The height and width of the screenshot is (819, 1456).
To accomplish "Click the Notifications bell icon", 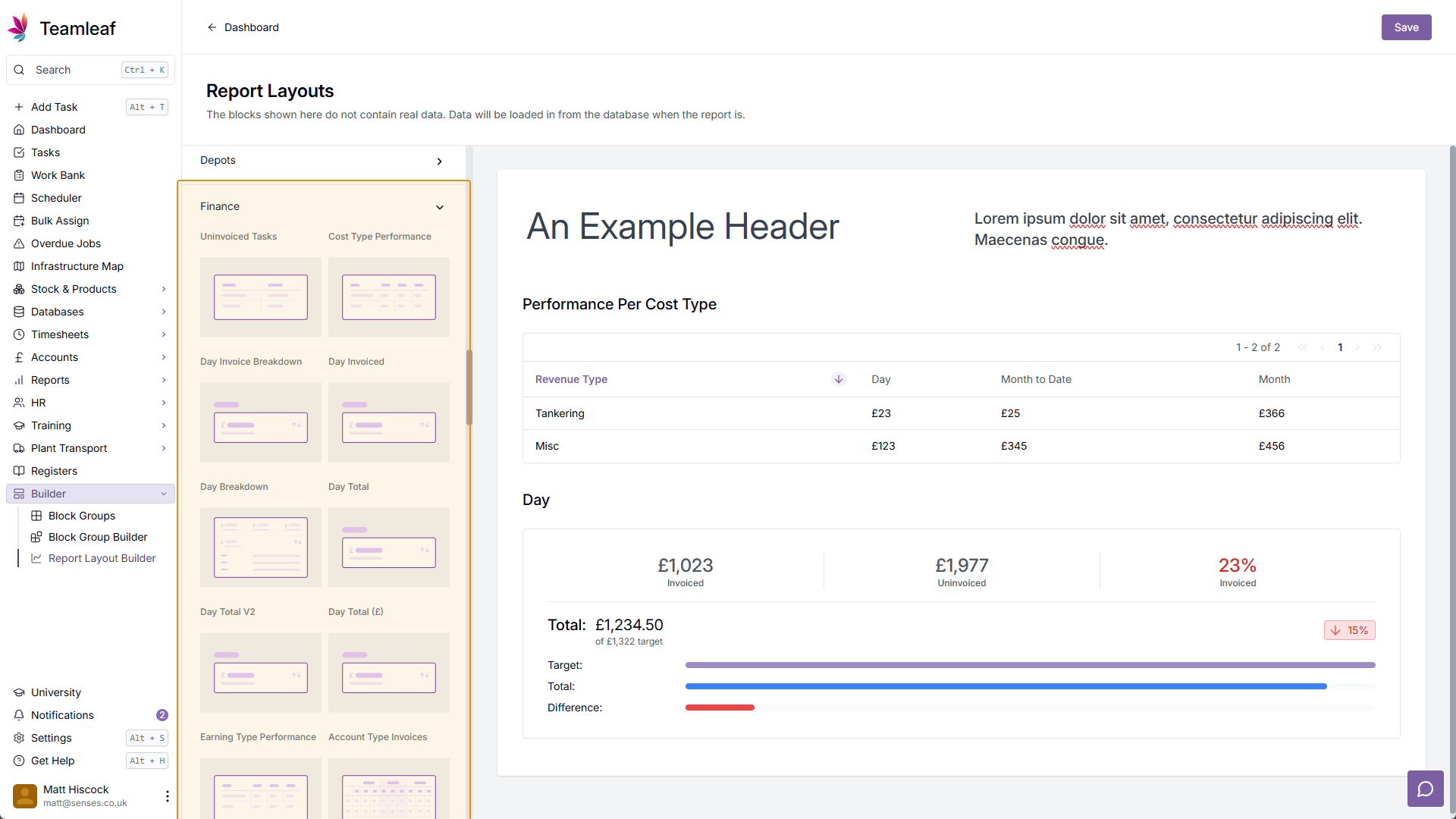I will (19, 715).
